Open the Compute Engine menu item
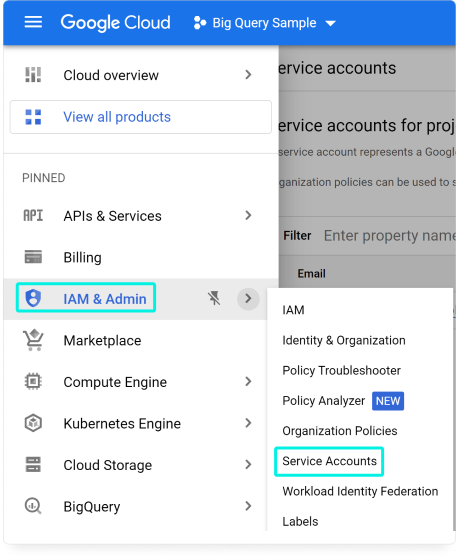The height and width of the screenshot is (560, 460). pyautogui.click(x=115, y=382)
